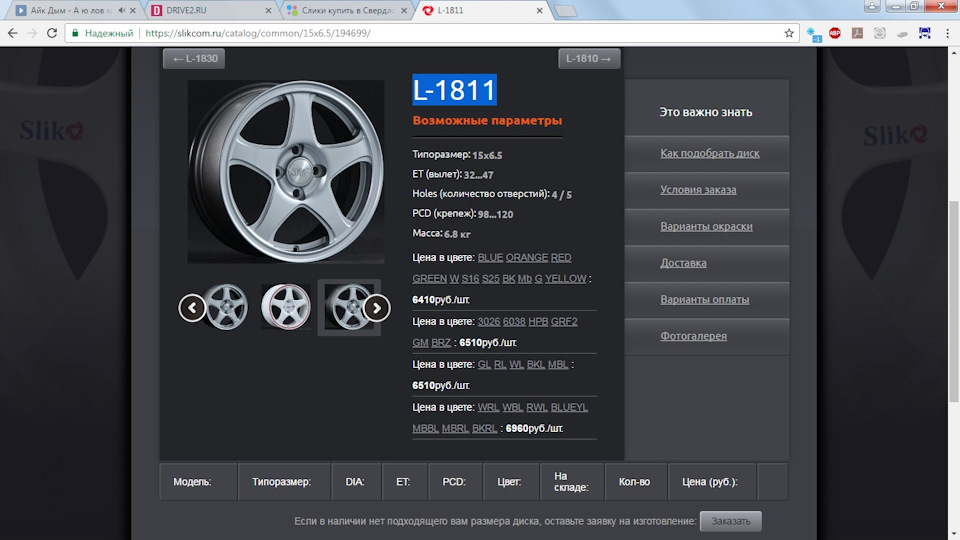Select the S16 color link
The width and height of the screenshot is (960, 540).
pos(470,279)
